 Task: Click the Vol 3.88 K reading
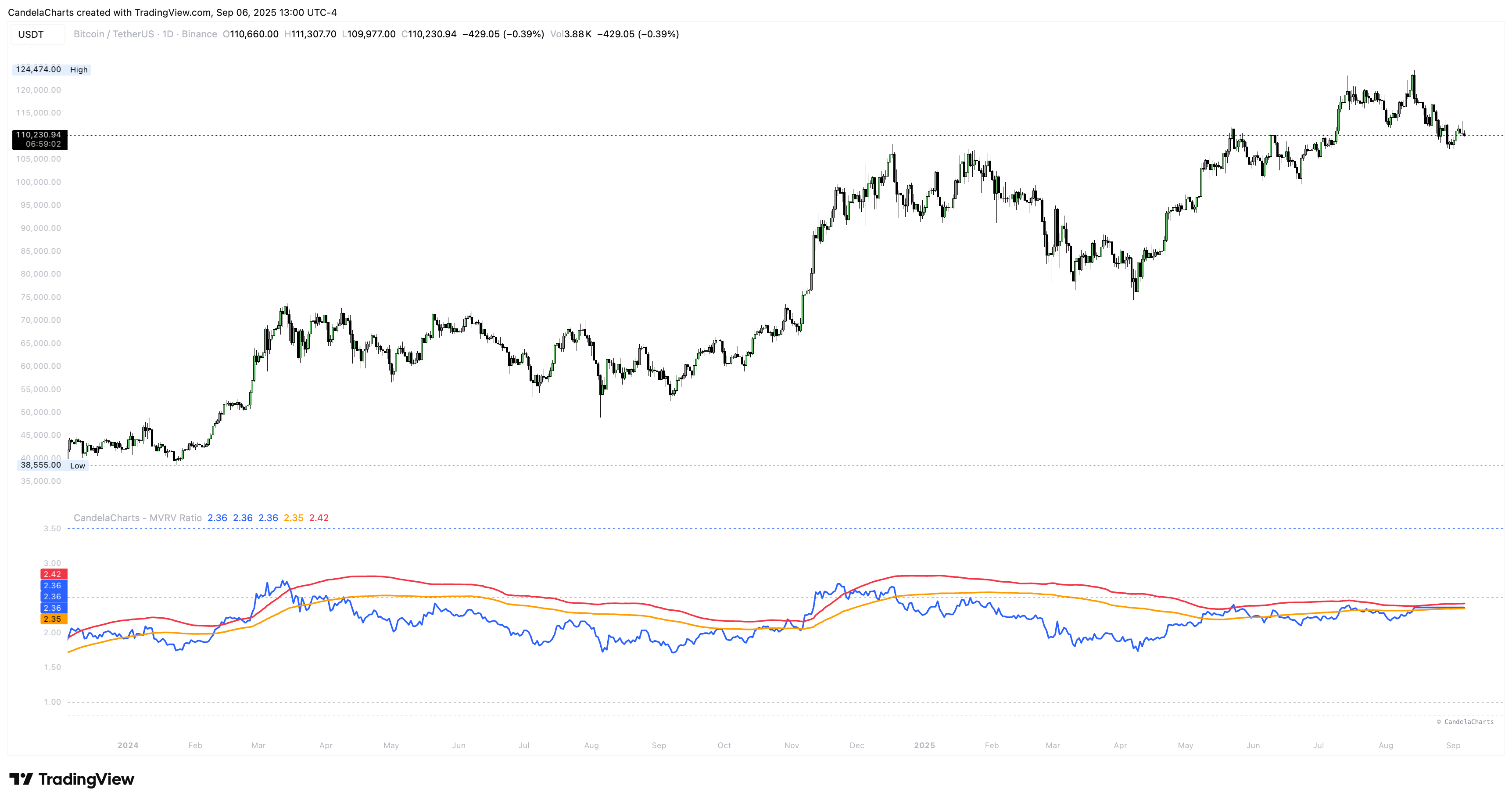[x=570, y=34]
